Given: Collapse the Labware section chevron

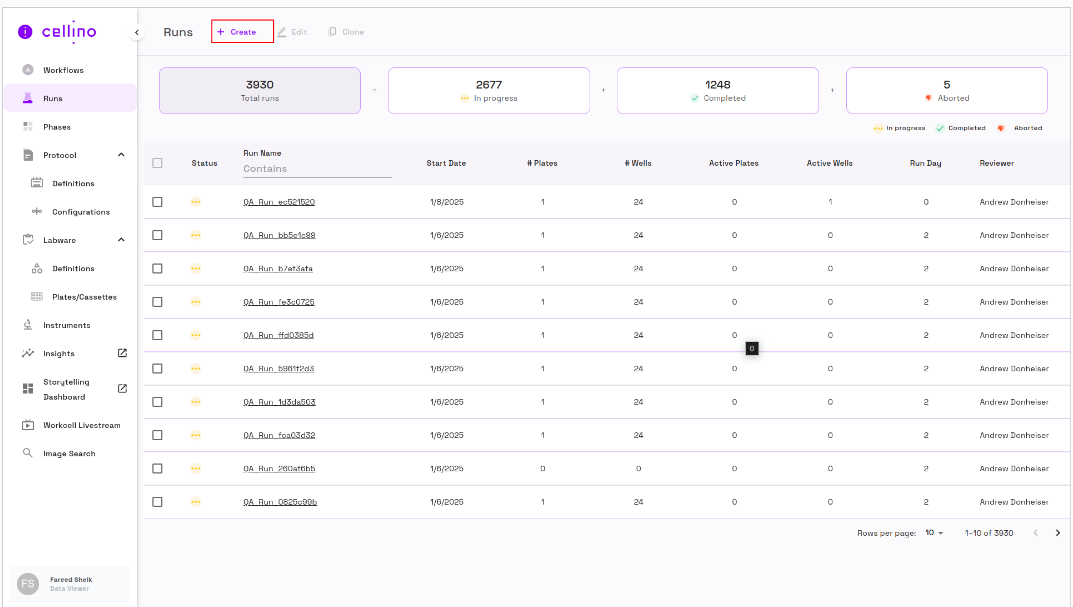Looking at the screenshot, I should (121, 240).
